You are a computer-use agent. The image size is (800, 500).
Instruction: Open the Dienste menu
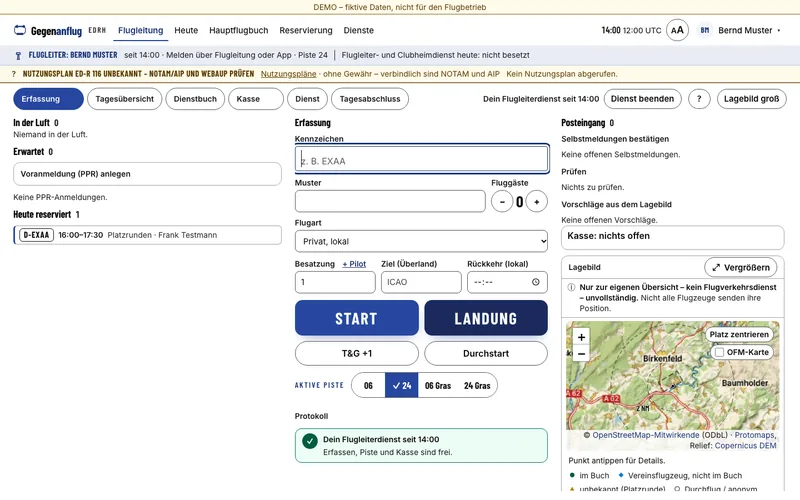tap(359, 30)
